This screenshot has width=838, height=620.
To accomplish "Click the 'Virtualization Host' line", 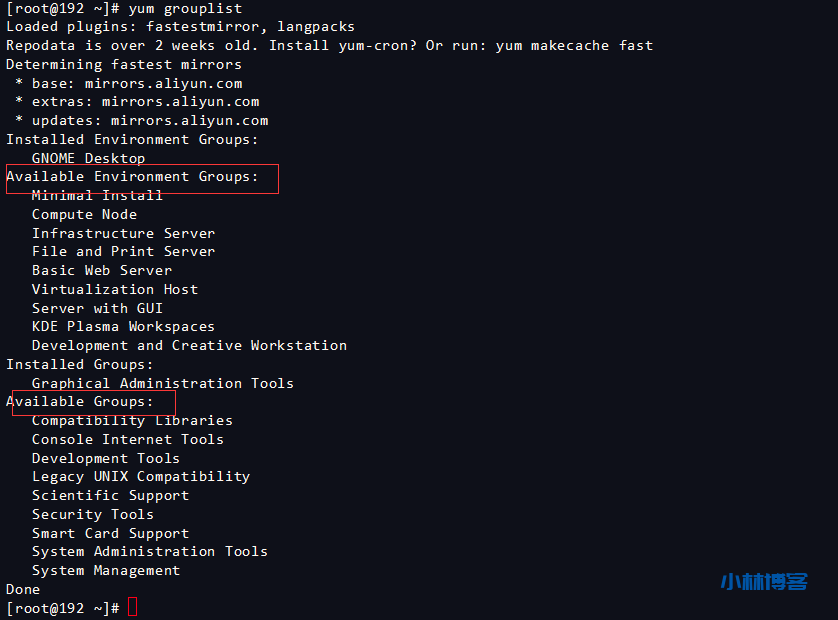I will (x=115, y=289).
